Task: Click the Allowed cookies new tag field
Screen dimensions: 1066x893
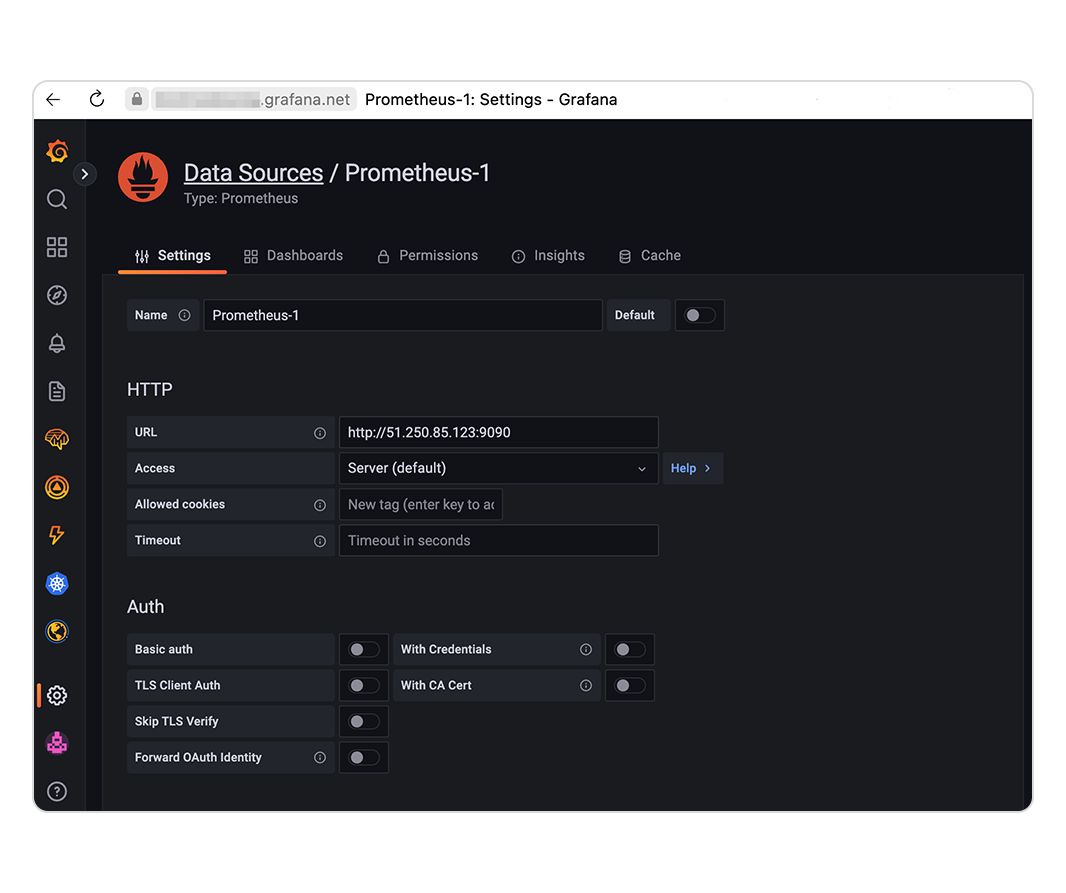Action: point(421,504)
